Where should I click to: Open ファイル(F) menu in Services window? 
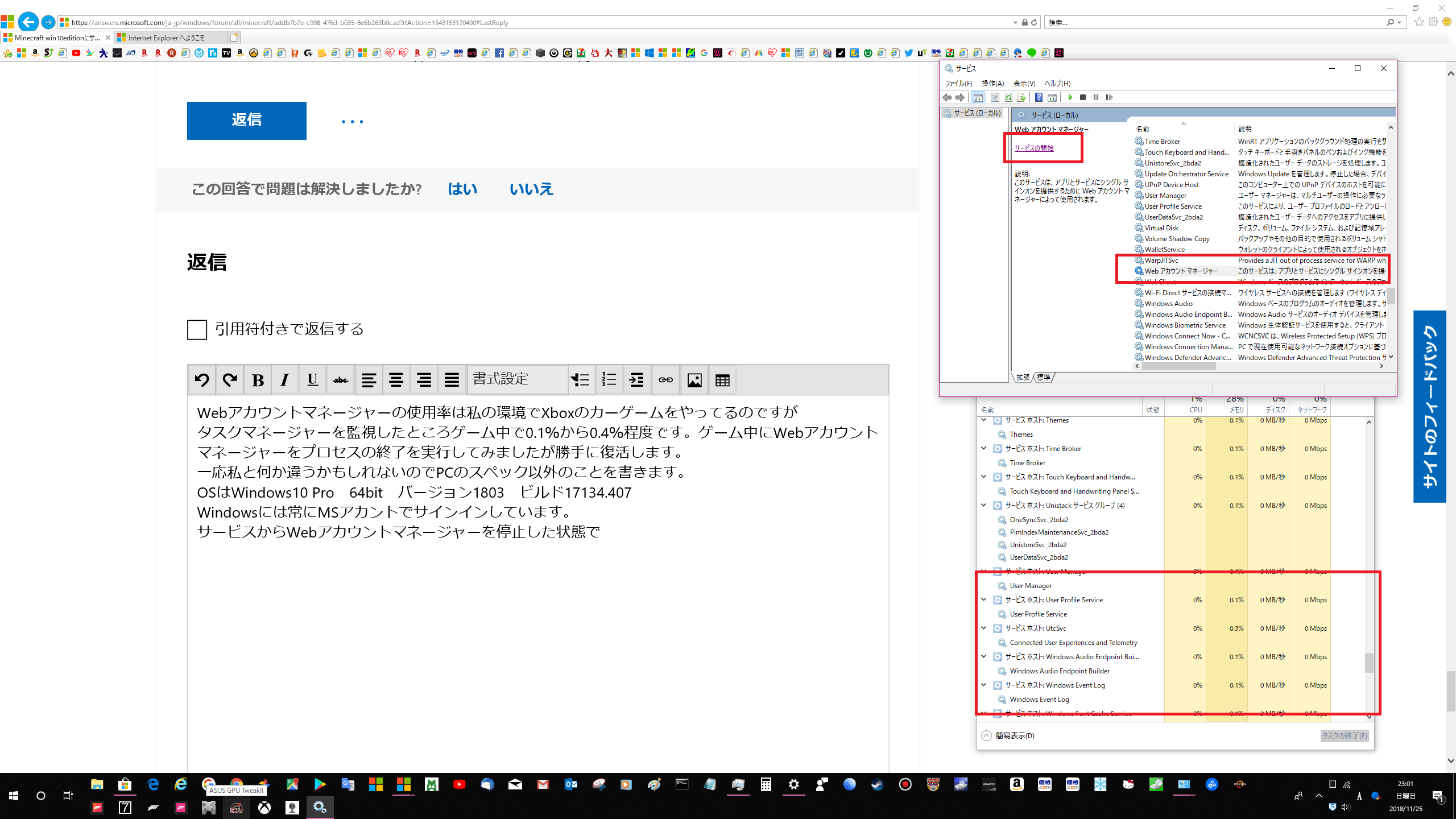958,83
